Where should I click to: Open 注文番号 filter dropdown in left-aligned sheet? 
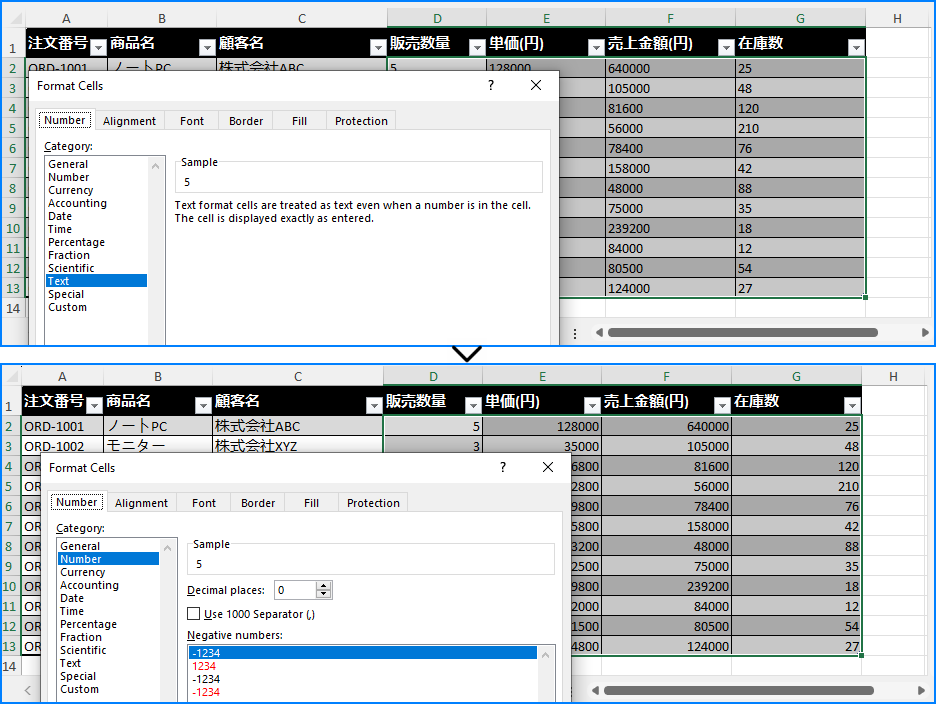click(98, 47)
